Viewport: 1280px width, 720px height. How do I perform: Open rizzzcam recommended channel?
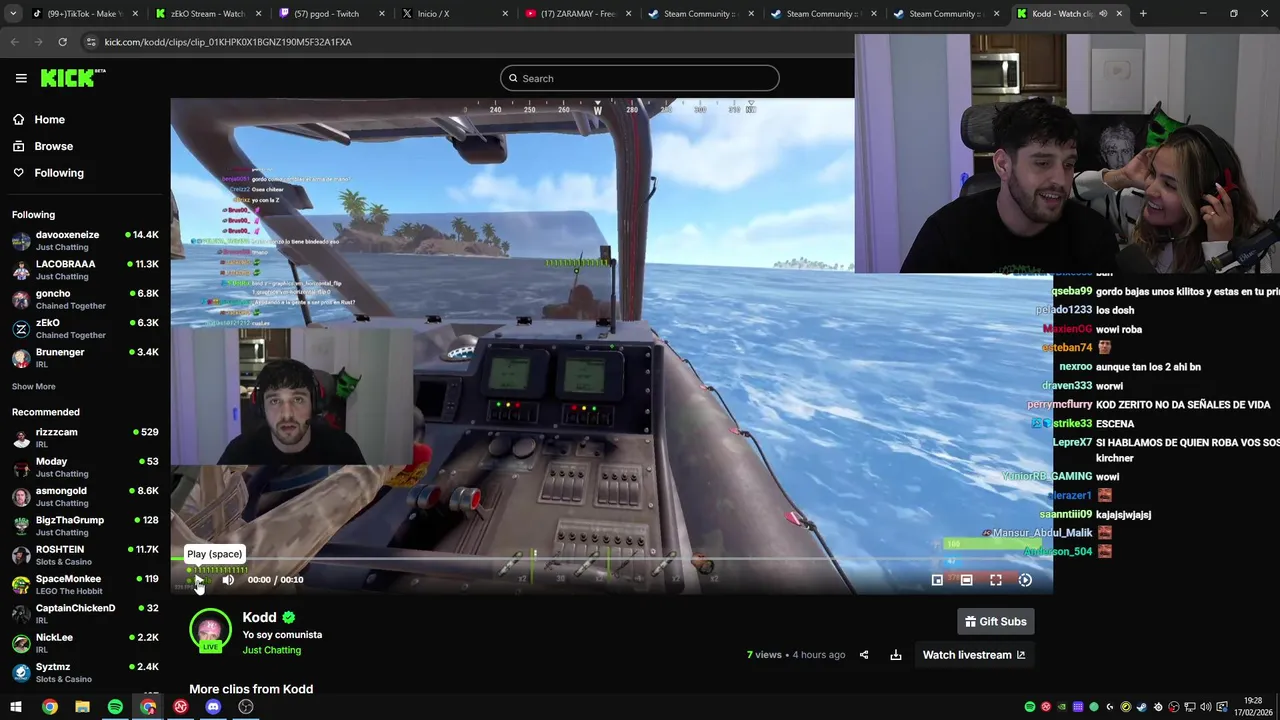85,438
